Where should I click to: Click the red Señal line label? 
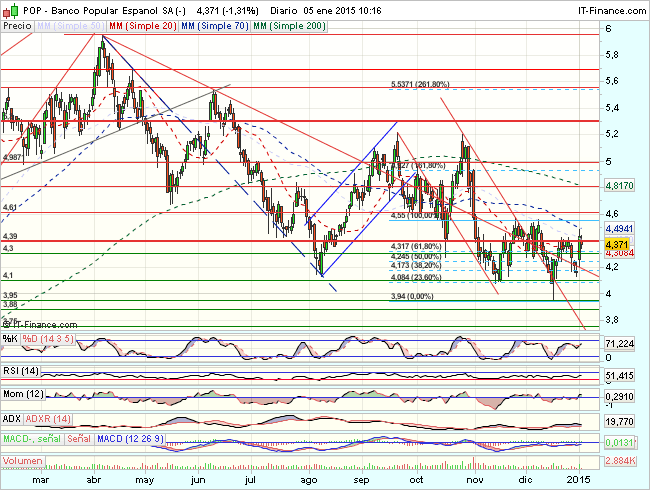pos(79,439)
